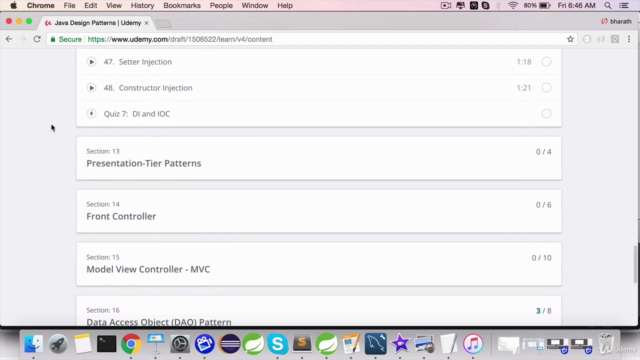This screenshot has height=360, width=640.
Task: Open Terminal from the dock
Action: (x=107, y=344)
